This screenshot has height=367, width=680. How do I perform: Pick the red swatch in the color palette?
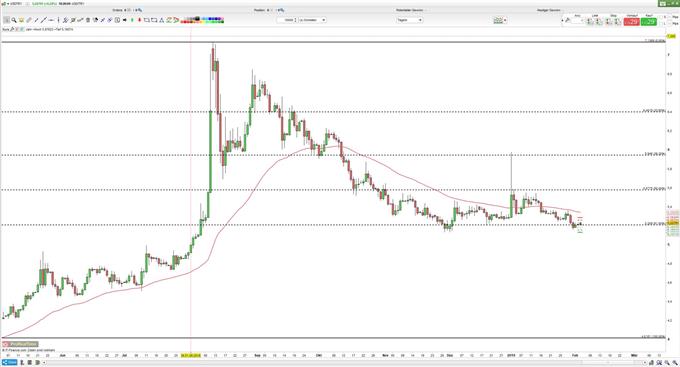(x=185, y=22)
